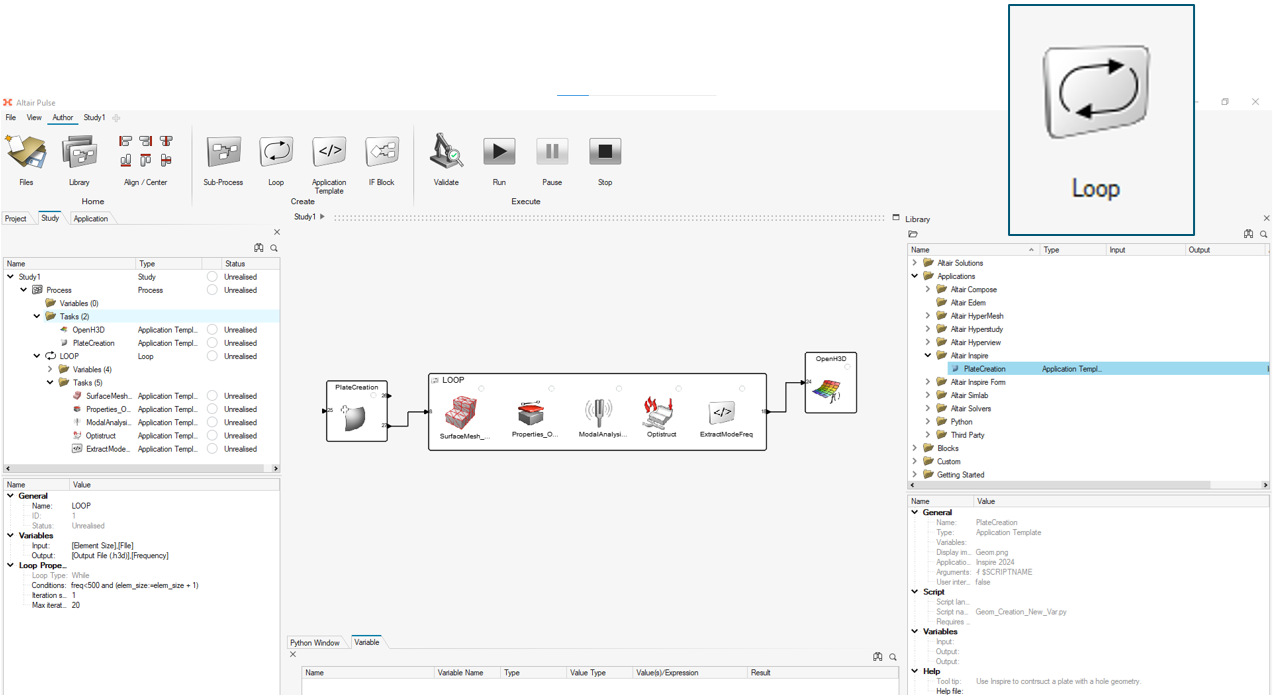Collapse the Loop Properties section
The width and height of the screenshot is (1288, 695).
10,565
